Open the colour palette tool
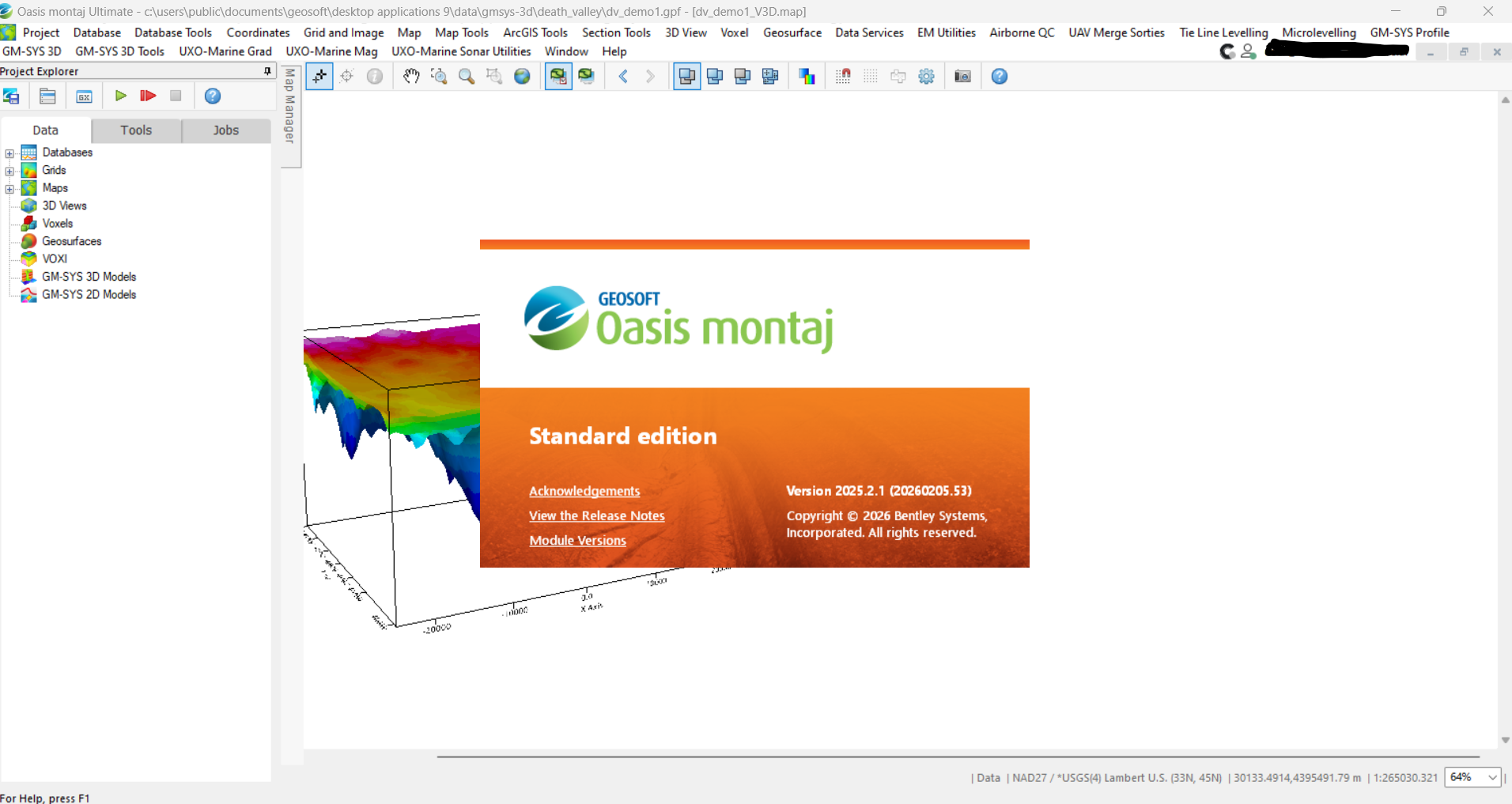This screenshot has height=804, width=1512. tap(807, 77)
